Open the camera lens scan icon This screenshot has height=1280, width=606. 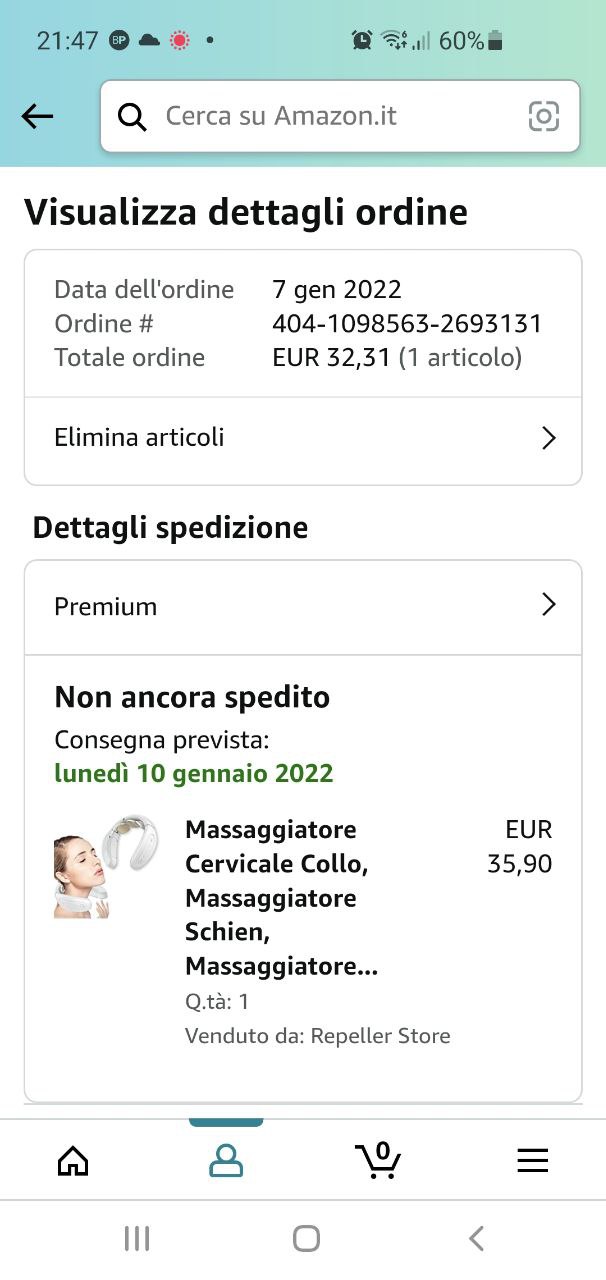(544, 117)
